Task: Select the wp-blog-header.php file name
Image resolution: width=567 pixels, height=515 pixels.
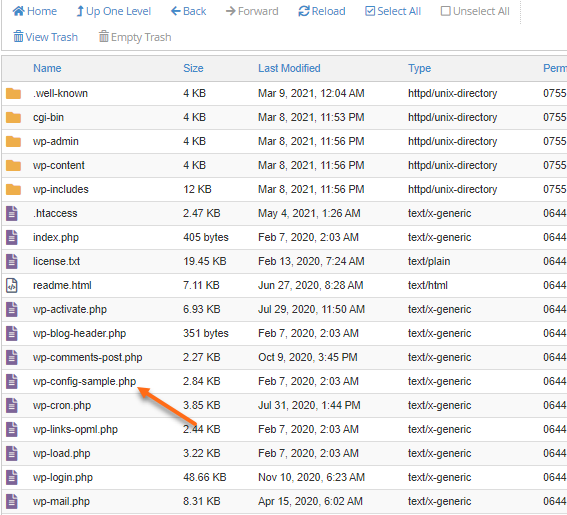Action: click(80, 333)
